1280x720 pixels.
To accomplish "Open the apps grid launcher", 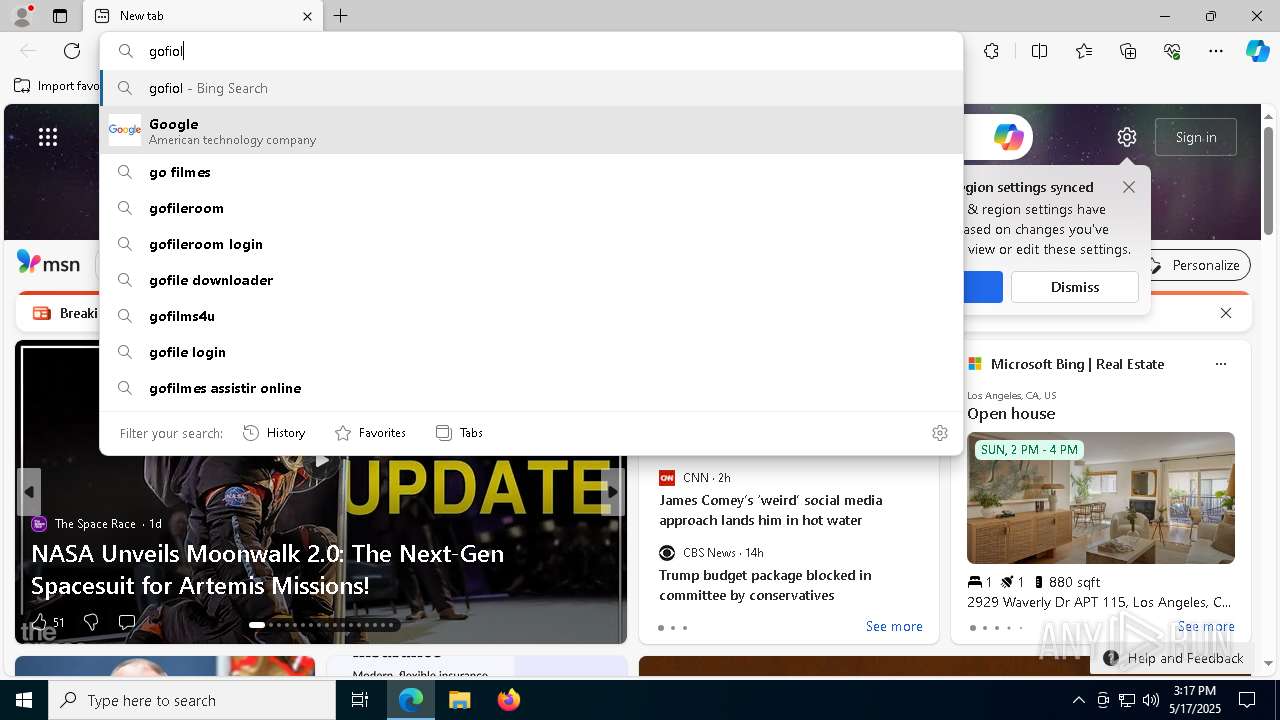I will click(x=48, y=137).
